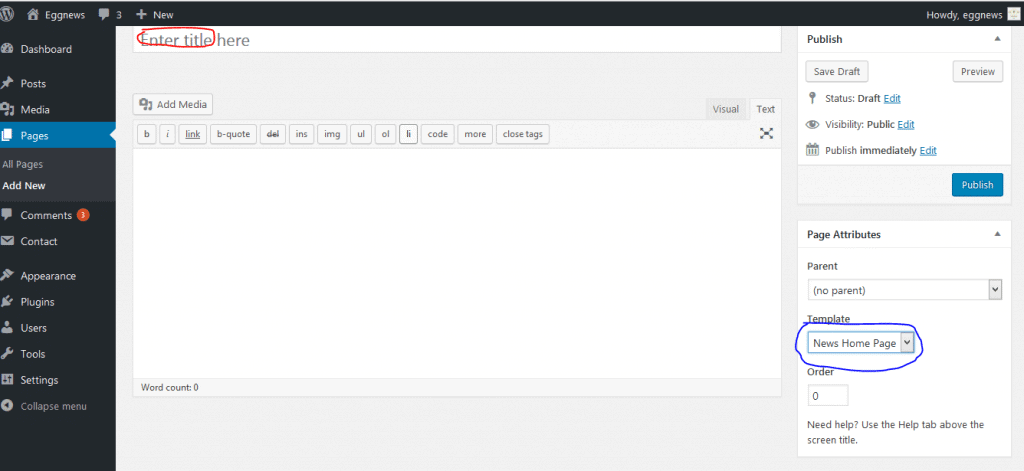Collapse the Page Attributes panel
Viewport: 1024px width, 471px height.
996,234
